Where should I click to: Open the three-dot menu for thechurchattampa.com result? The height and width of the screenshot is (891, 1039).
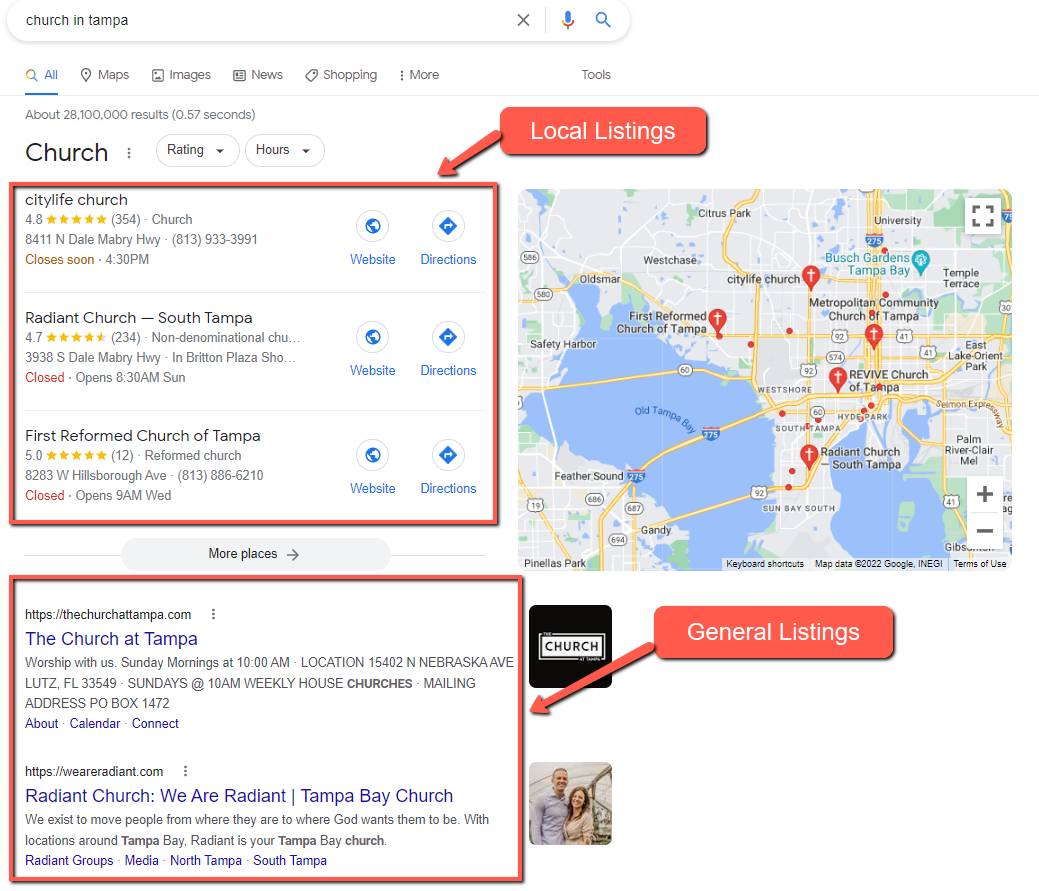(x=213, y=614)
